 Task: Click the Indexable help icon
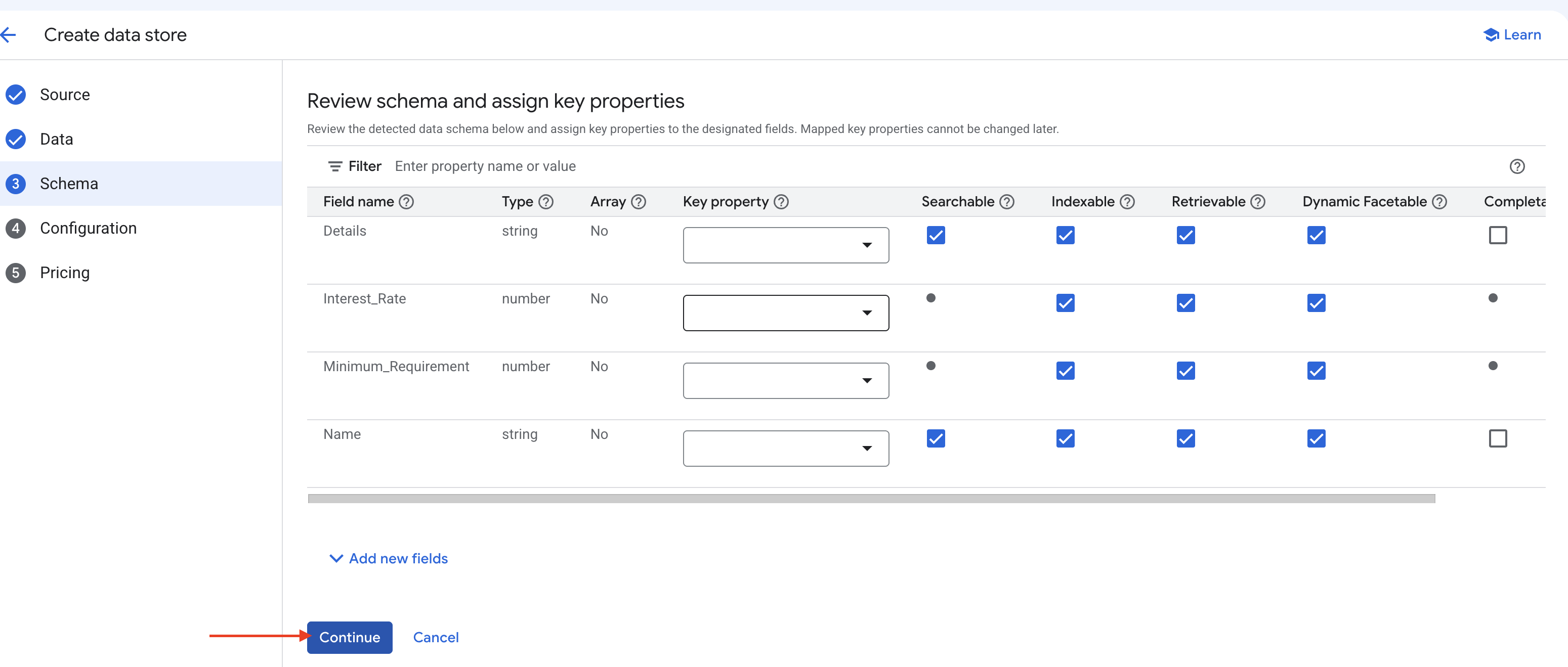(1127, 202)
